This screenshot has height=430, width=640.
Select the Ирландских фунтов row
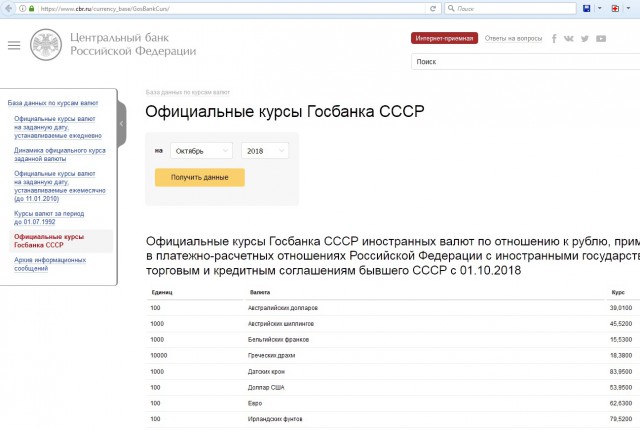coord(393,419)
